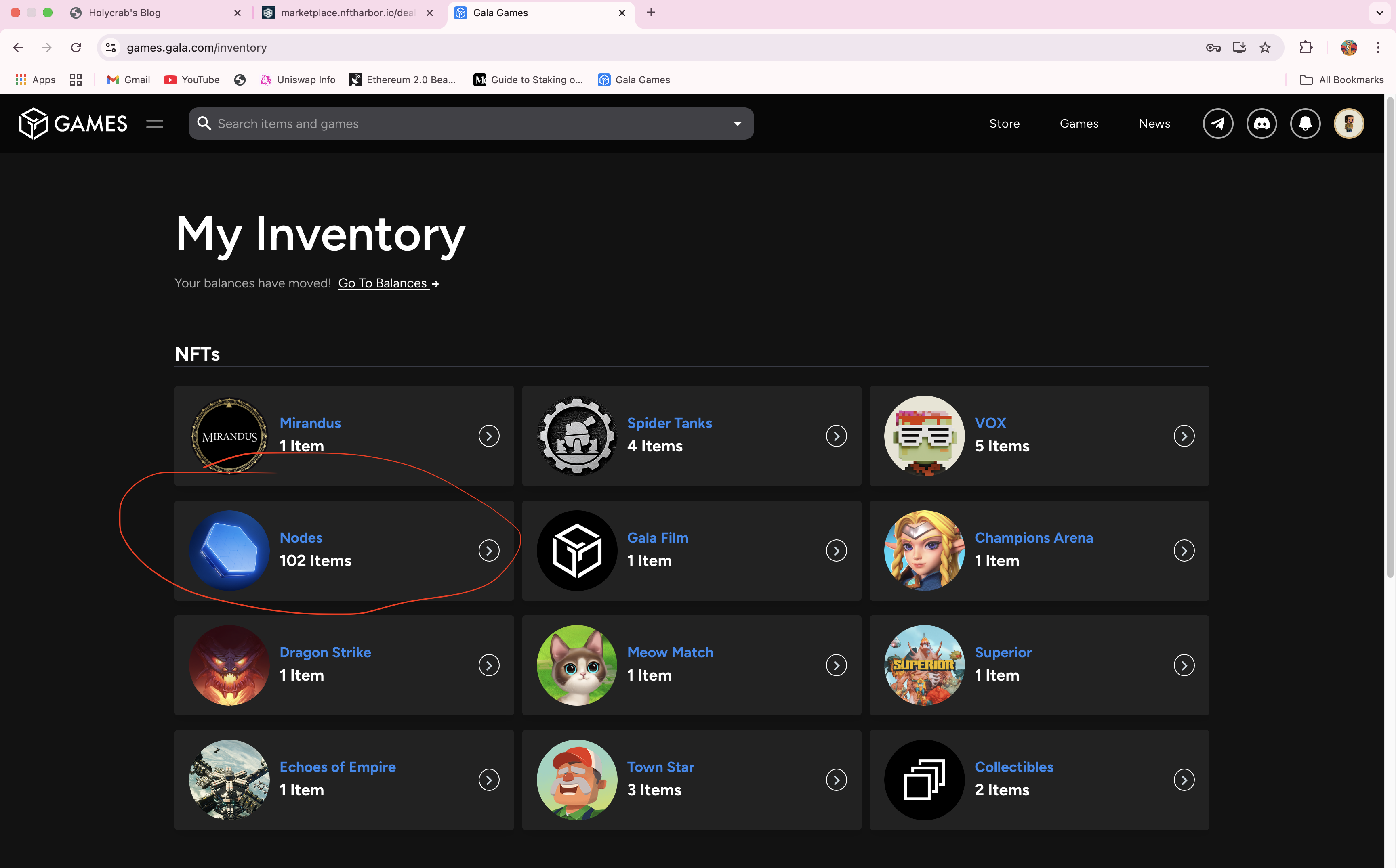
Task: Open the hamburger menu next to GAMES
Action: 154,124
